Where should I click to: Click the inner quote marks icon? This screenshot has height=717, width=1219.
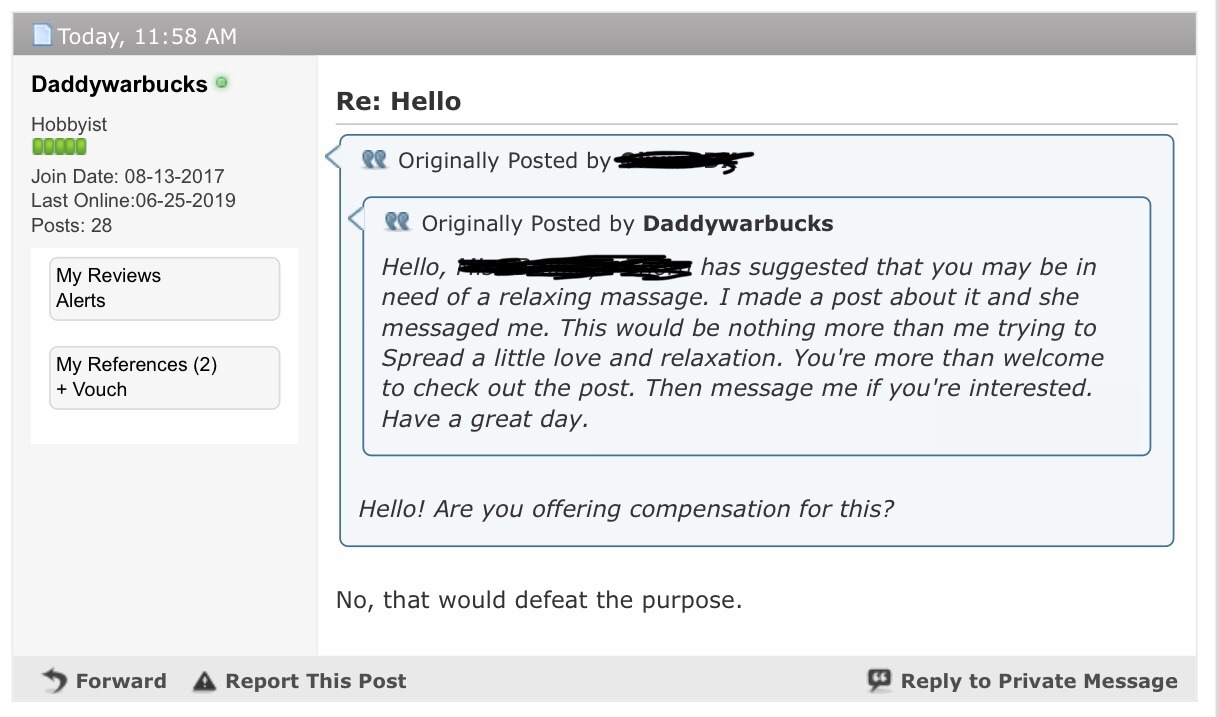pos(397,222)
